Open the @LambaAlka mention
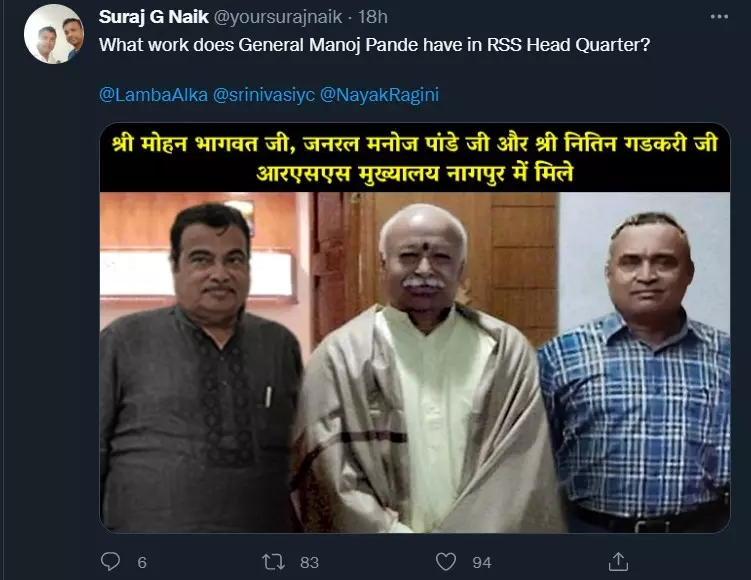This screenshot has width=751, height=580. pos(153,95)
